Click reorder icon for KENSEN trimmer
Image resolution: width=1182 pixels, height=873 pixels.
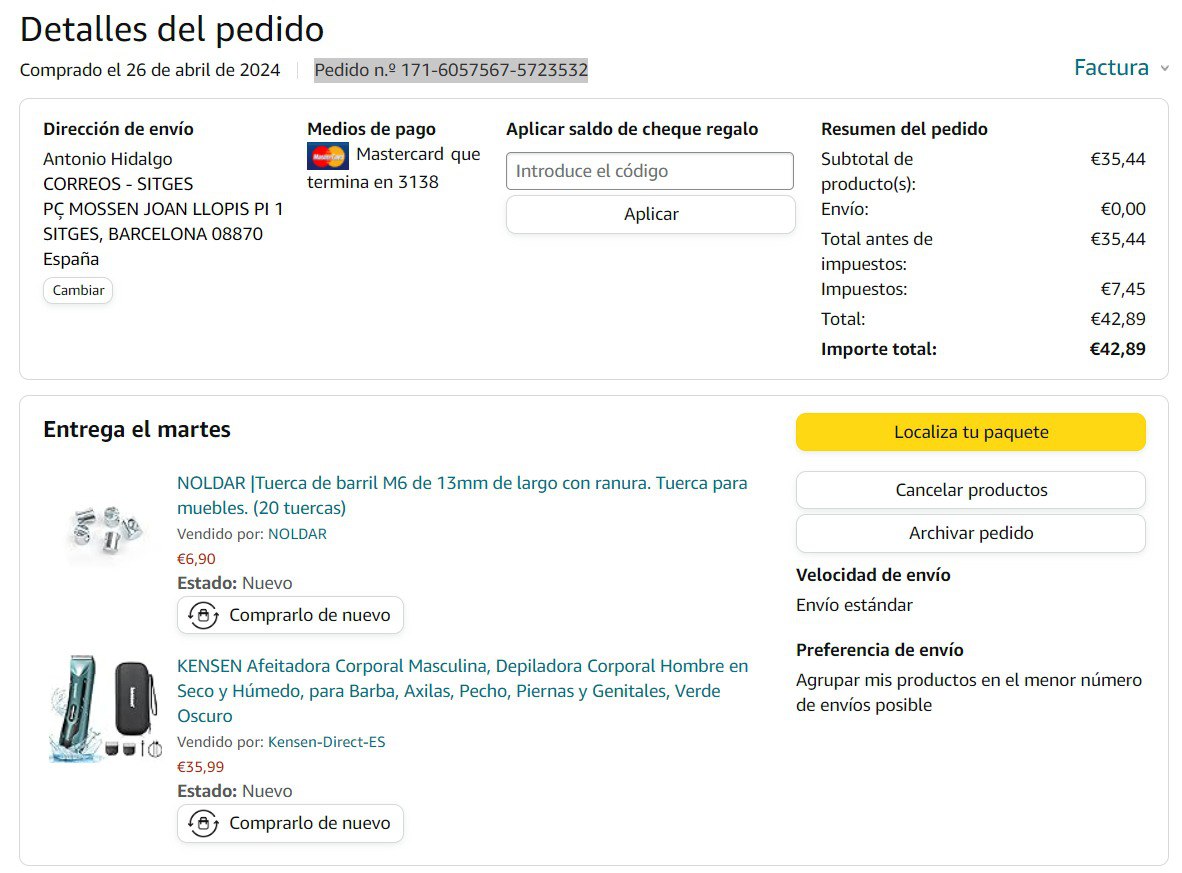point(203,823)
